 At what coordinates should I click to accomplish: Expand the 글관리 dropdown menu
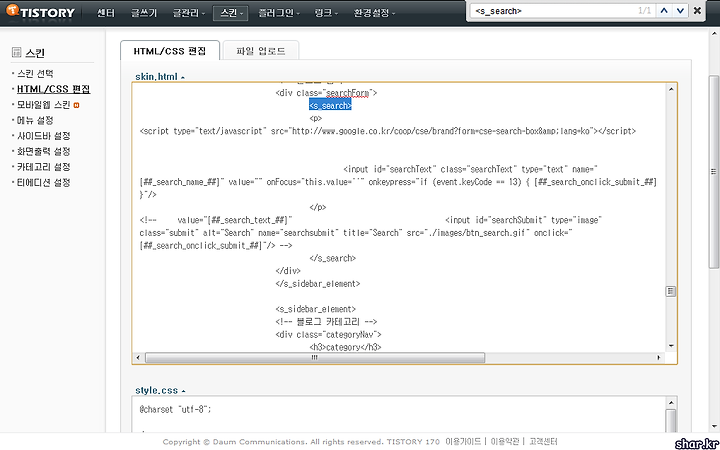coord(189,13)
